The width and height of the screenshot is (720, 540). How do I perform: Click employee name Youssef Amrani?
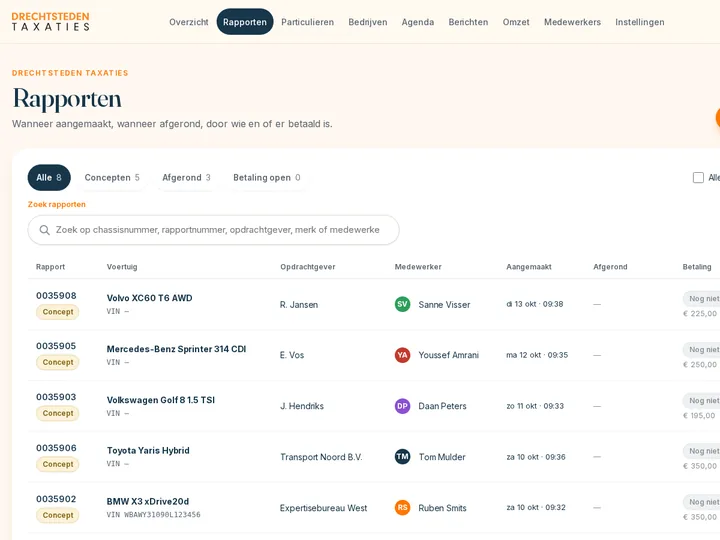click(x=449, y=355)
